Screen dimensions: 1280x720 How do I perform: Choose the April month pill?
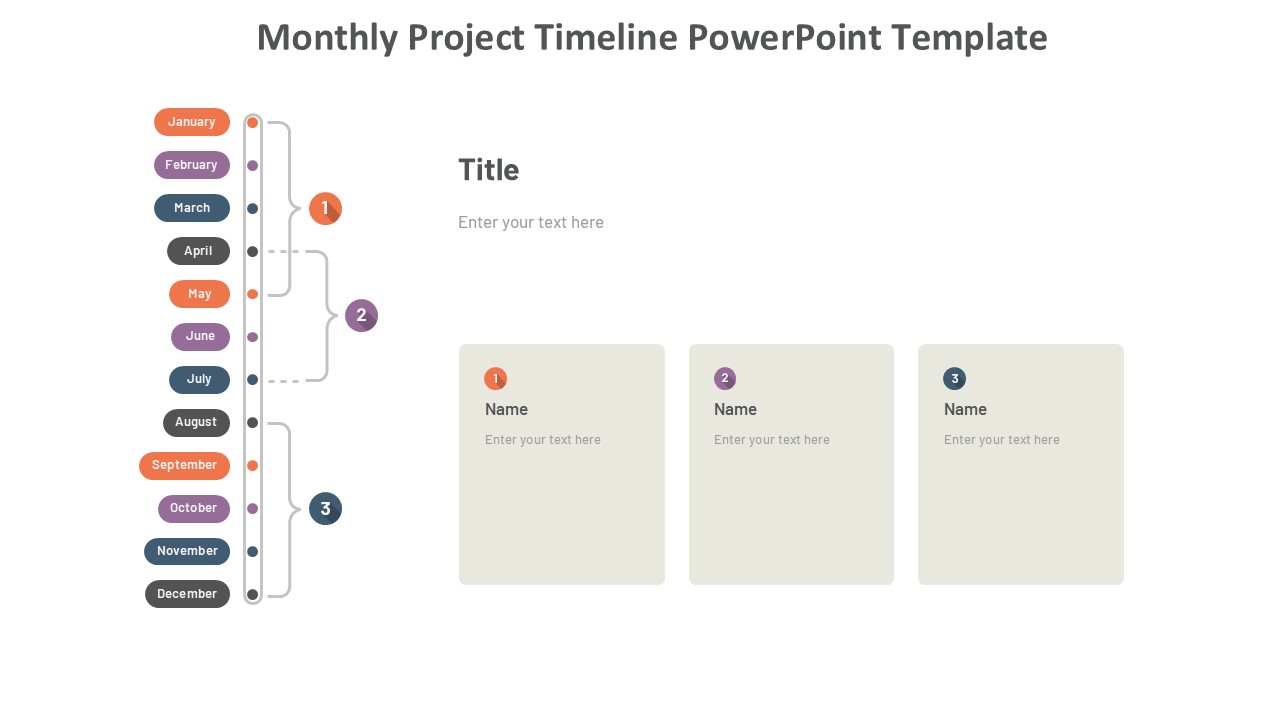(x=198, y=251)
